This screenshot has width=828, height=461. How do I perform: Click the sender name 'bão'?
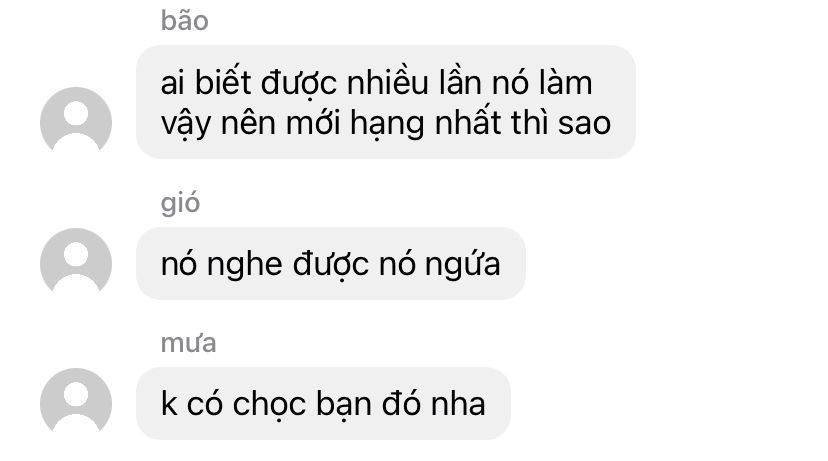click(x=184, y=22)
